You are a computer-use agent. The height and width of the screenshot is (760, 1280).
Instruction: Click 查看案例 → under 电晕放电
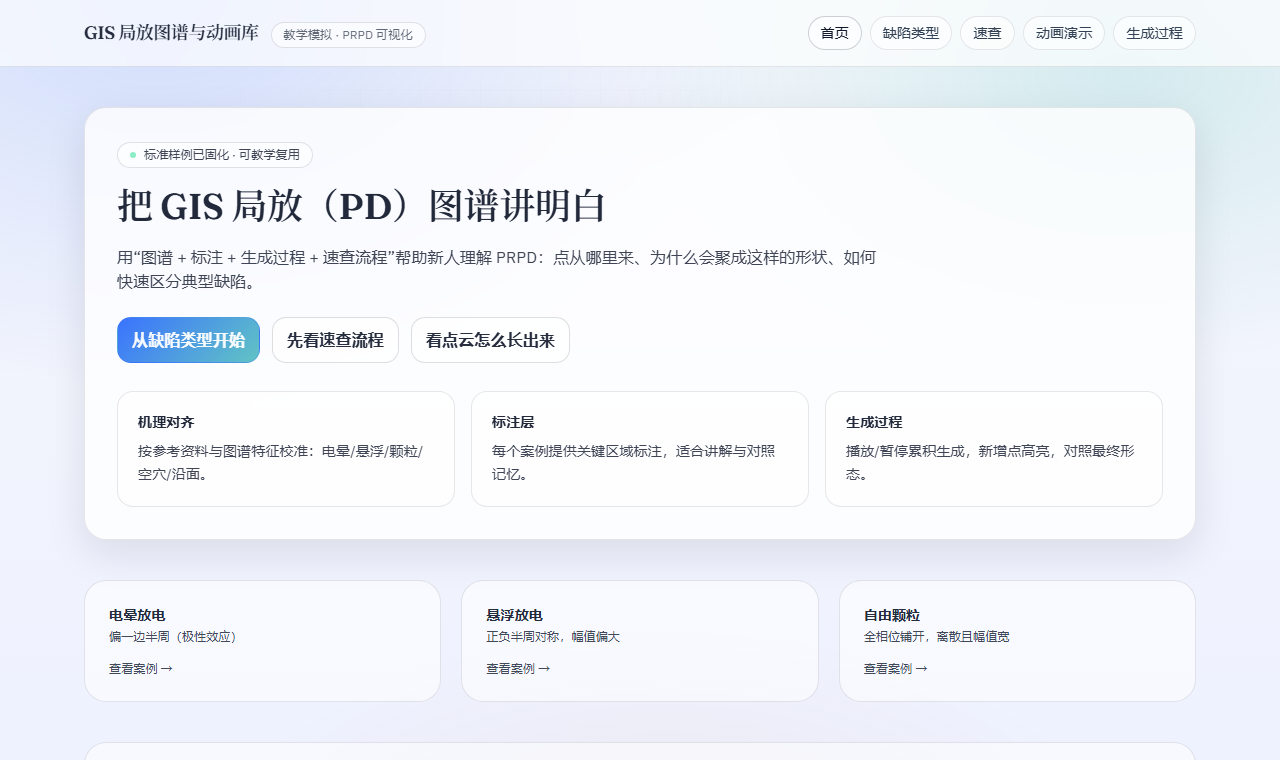[141, 669]
